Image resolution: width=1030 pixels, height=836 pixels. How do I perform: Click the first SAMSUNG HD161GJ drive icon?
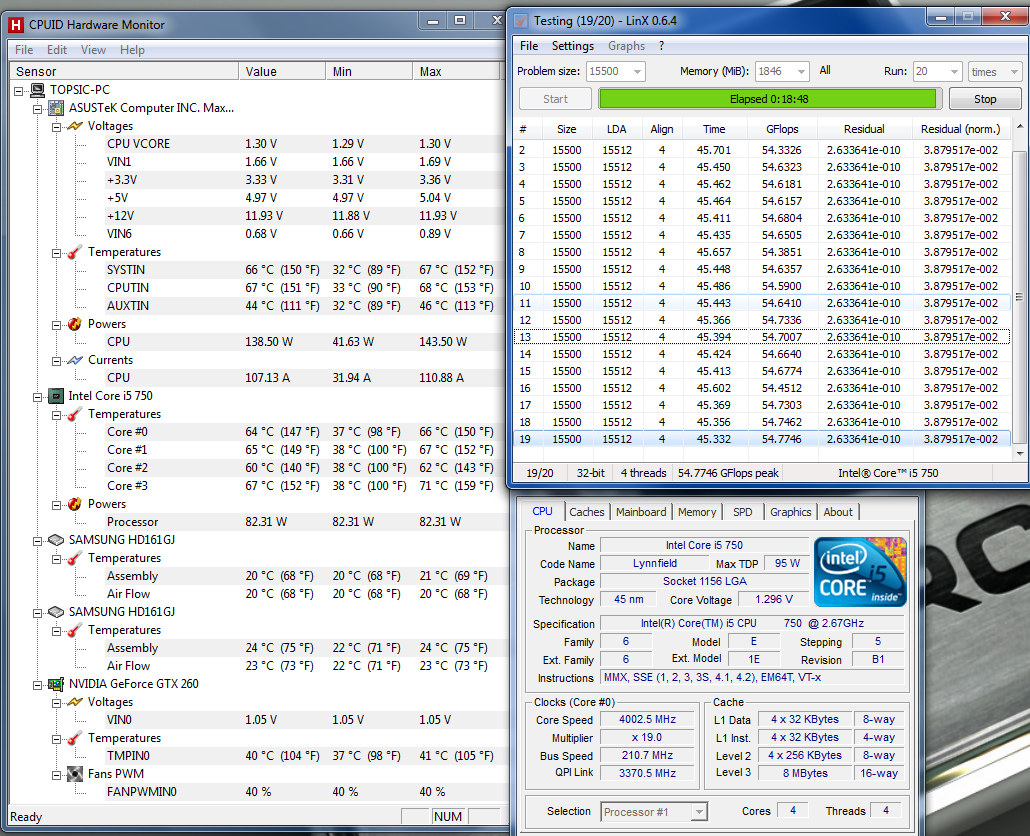tap(56, 540)
